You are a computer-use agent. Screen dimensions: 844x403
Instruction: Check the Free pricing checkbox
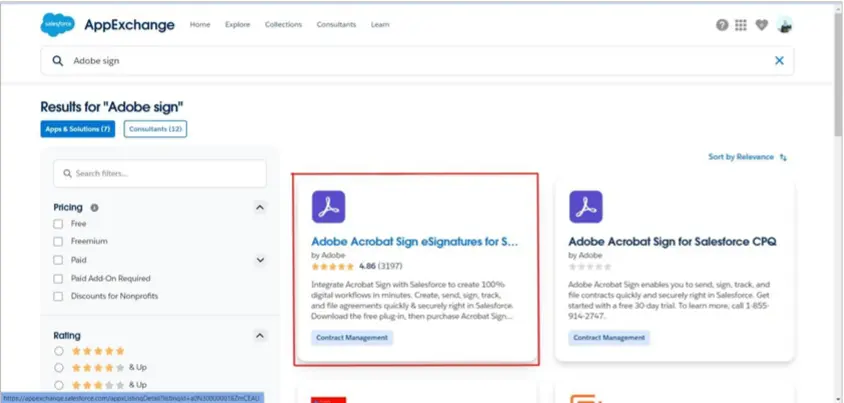point(58,224)
